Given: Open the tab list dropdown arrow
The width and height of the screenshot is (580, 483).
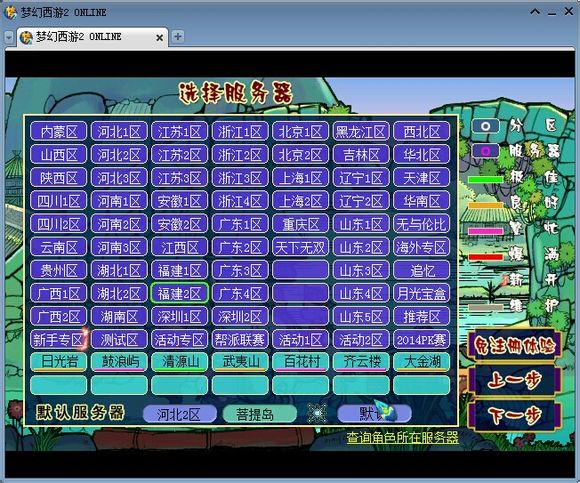Looking at the screenshot, I should tap(9, 37).
